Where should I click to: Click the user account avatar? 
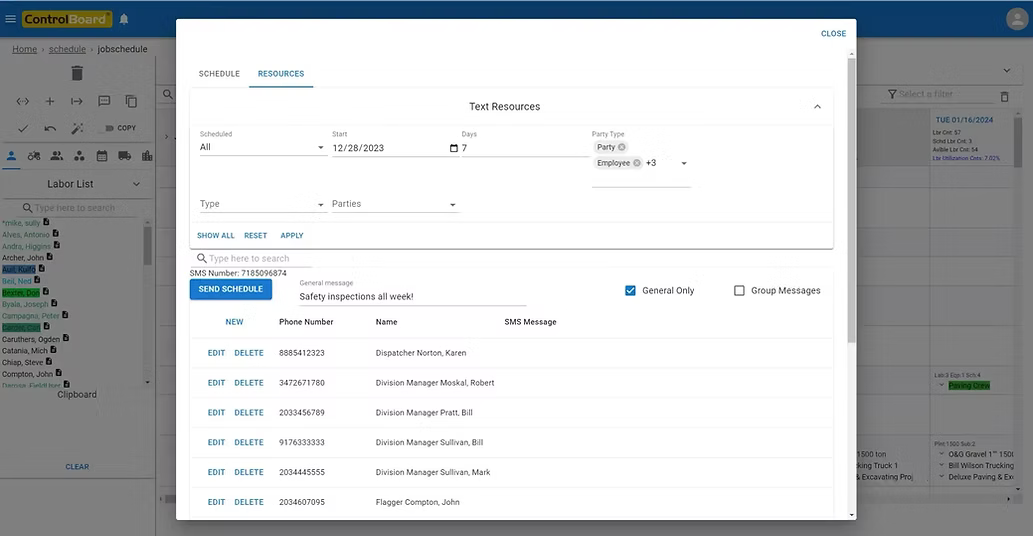point(1016,19)
